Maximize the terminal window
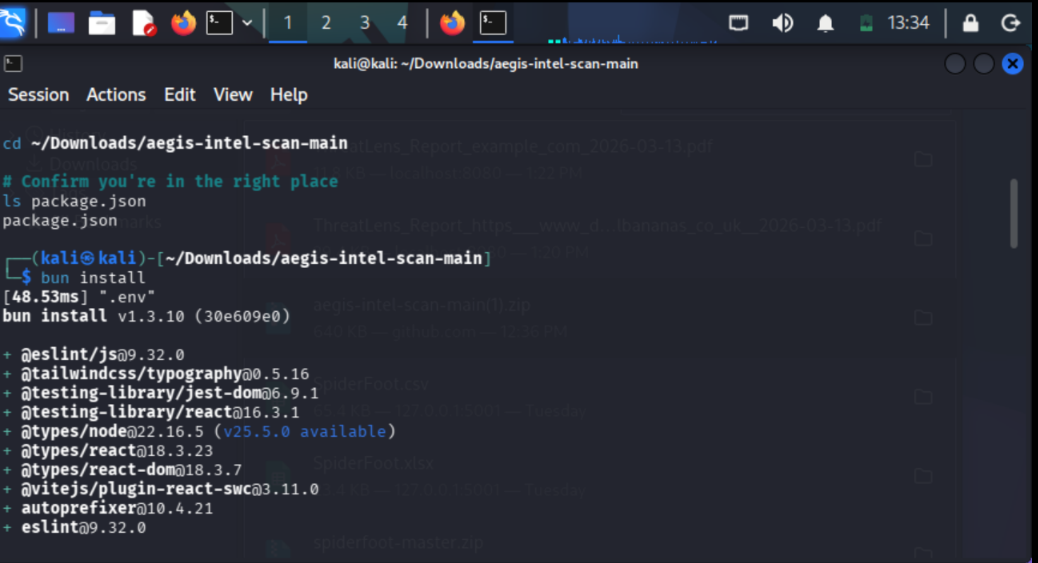The height and width of the screenshot is (563, 1038). tap(984, 64)
